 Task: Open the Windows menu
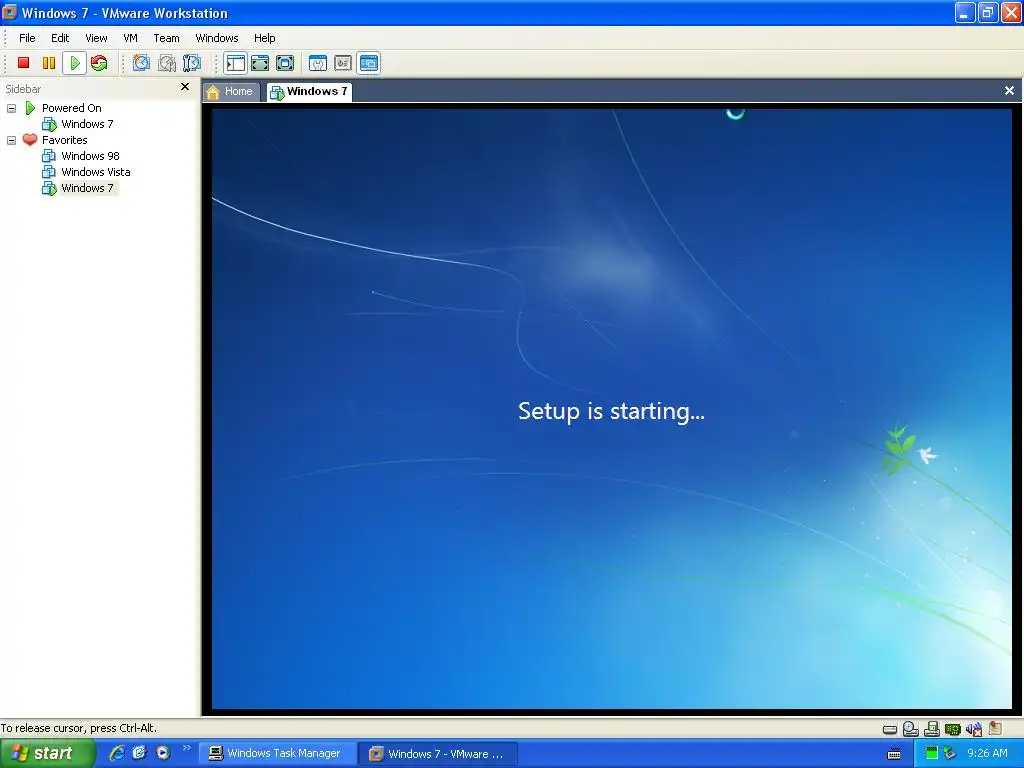(217, 38)
